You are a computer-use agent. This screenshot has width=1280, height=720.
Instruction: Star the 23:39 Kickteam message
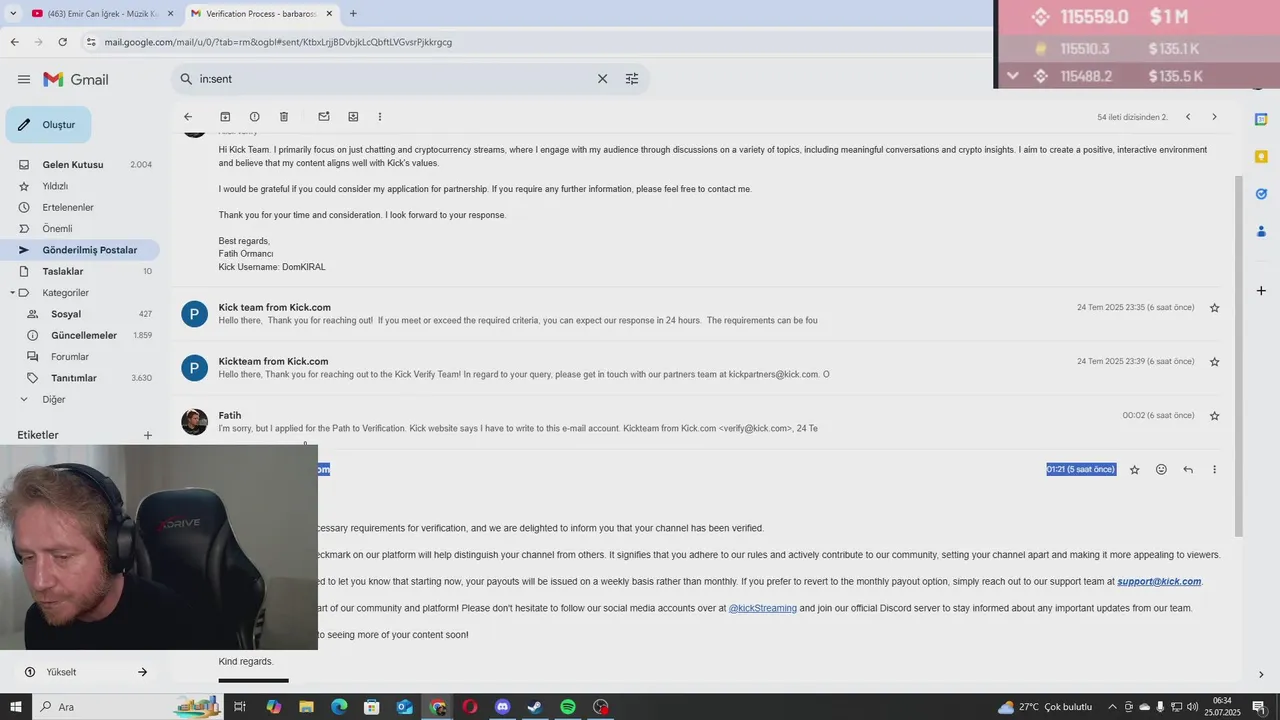(1215, 362)
